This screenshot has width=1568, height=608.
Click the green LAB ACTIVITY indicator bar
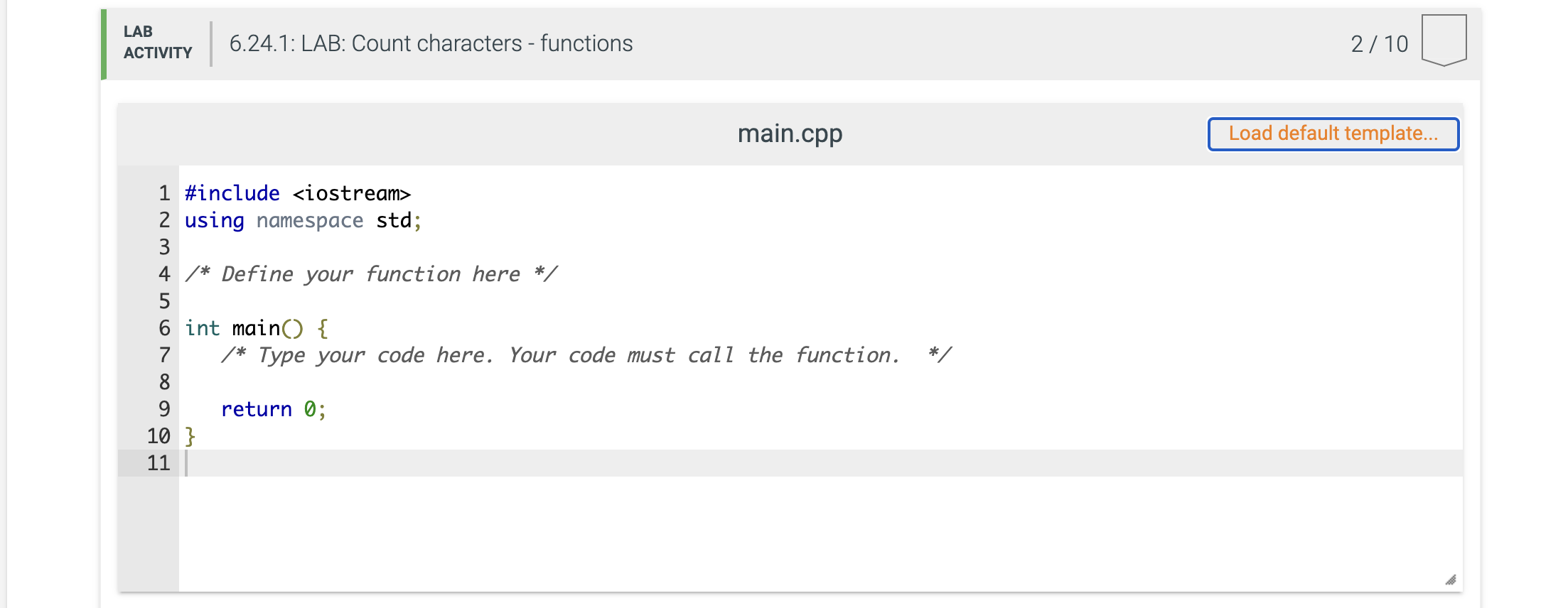[x=105, y=40]
